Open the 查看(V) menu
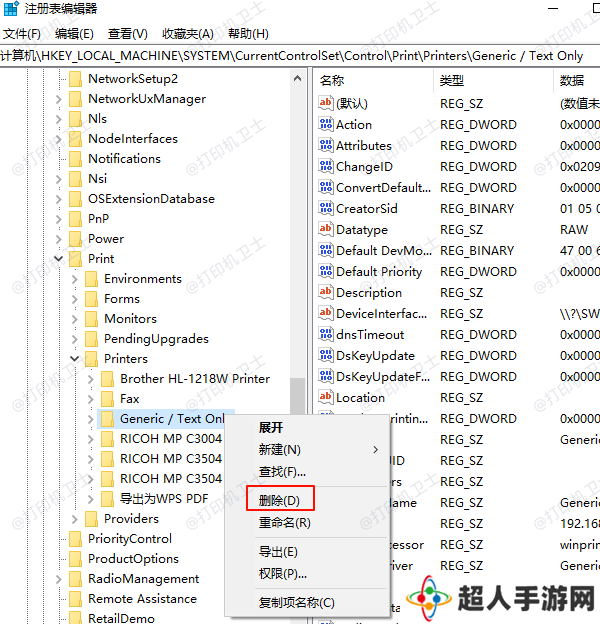 point(128,34)
